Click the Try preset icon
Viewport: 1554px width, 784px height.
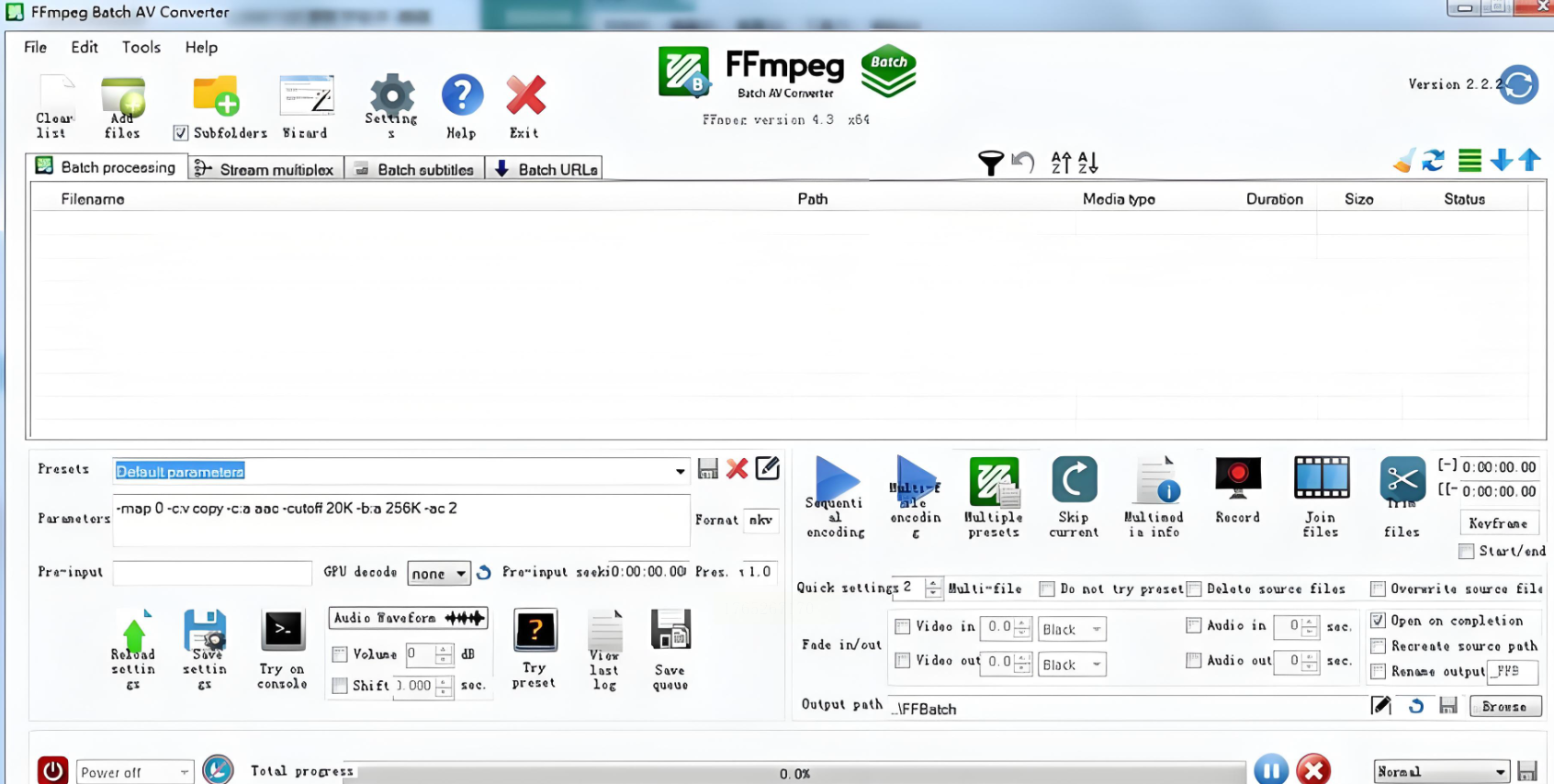(535, 631)
